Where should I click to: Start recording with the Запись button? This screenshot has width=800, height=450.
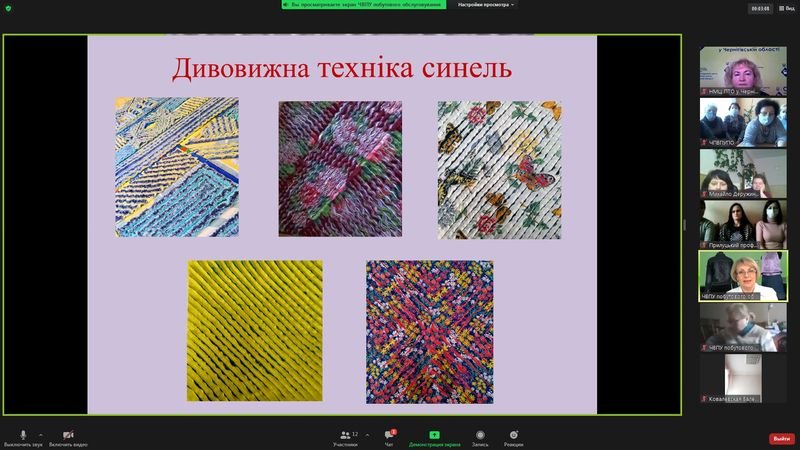coord(480,435)
